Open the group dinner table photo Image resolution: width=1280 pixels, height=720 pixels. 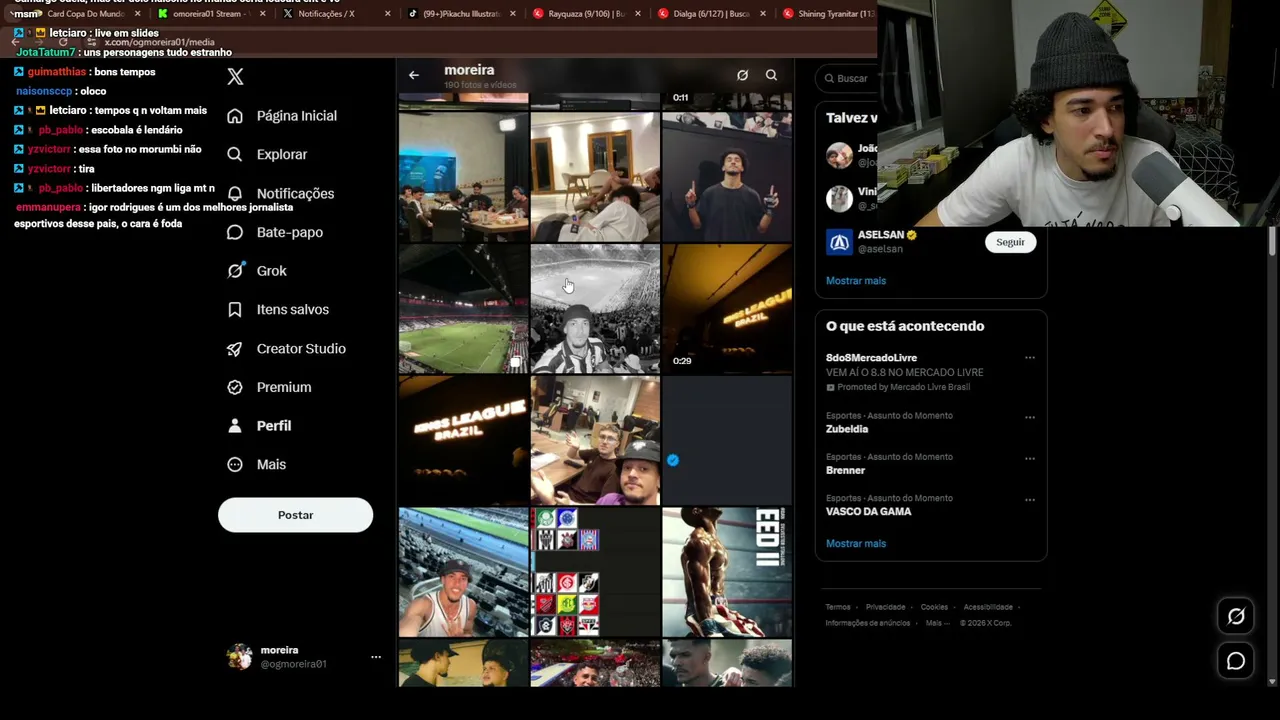click(463, 177)
